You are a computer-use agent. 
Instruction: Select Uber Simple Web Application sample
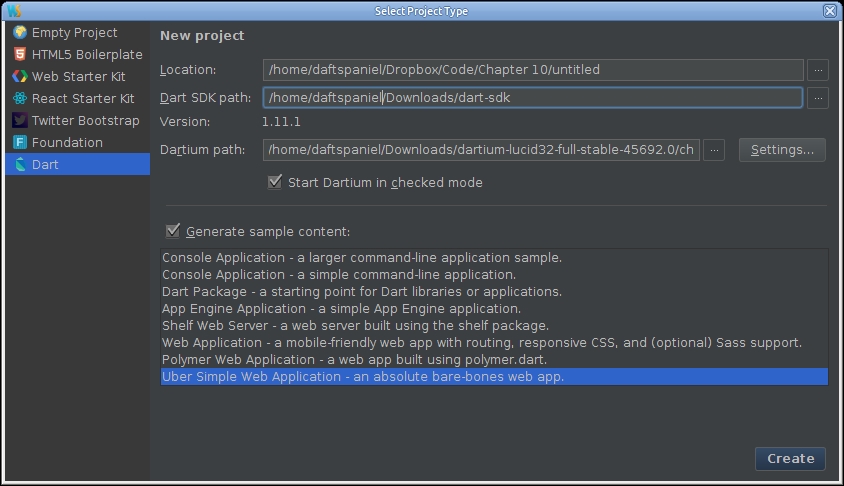pyautogui.click(x=494, y=377)
